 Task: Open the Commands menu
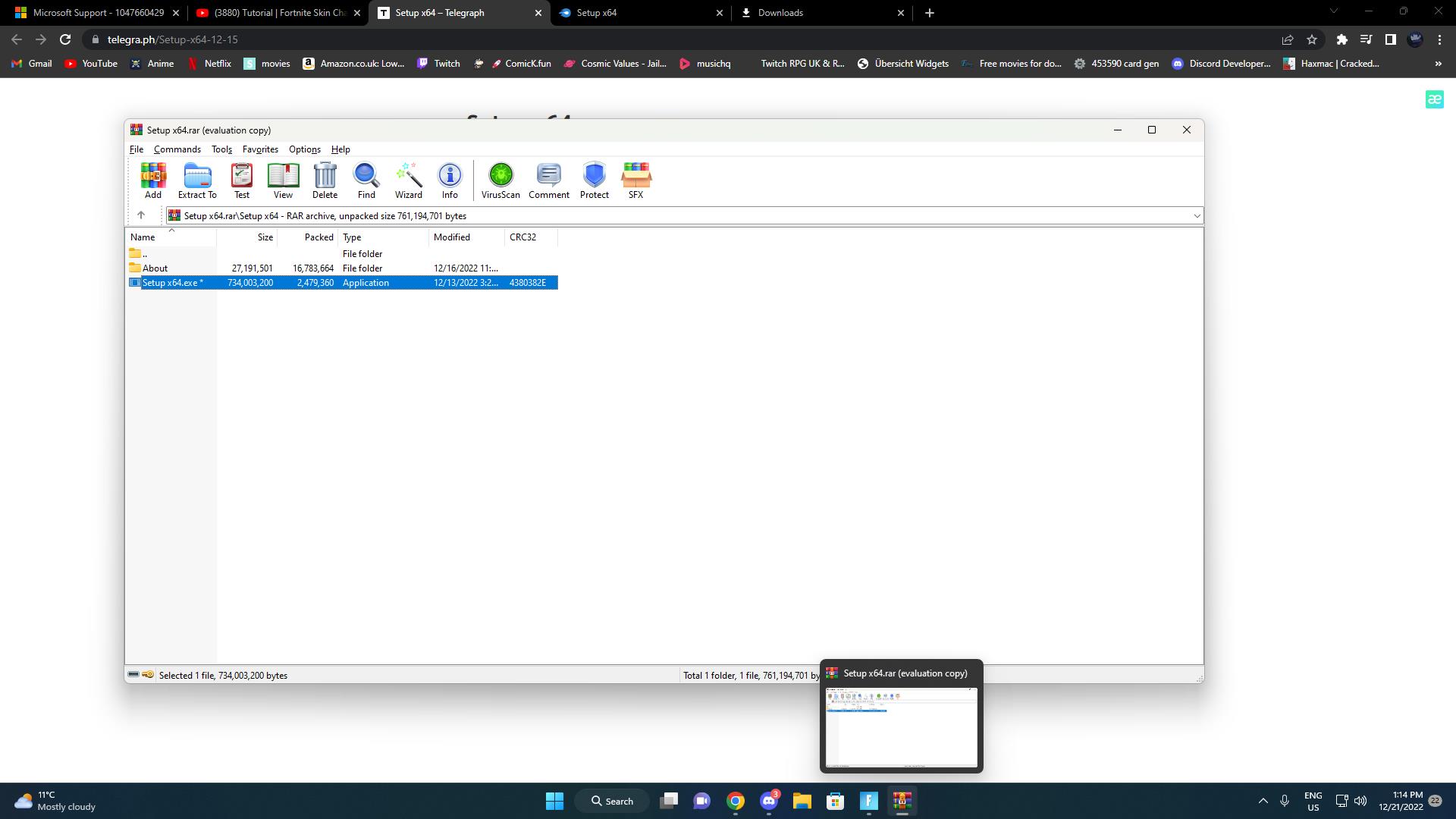click(x=177, y=149)
